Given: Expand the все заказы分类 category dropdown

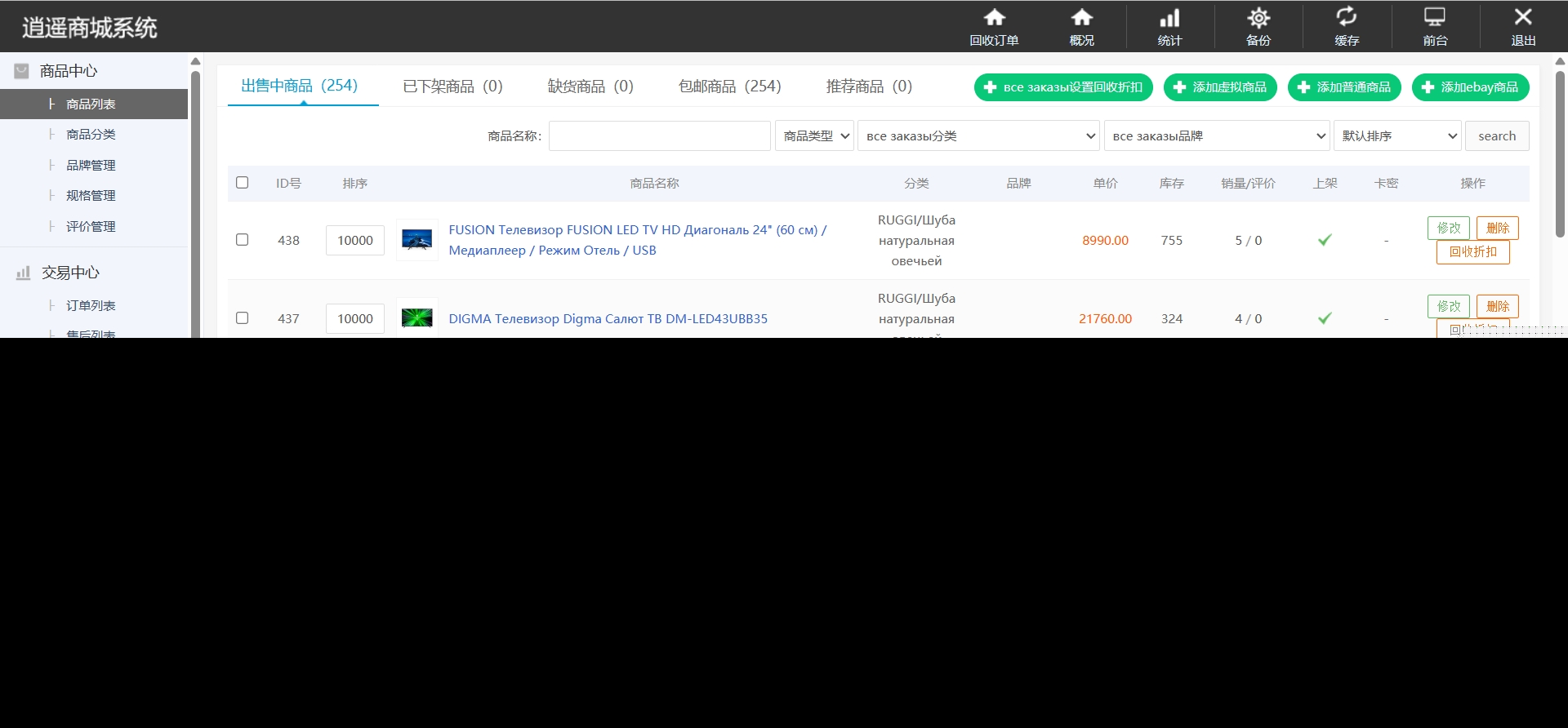Looking at the screenshot, I should (x=978, y=136).
